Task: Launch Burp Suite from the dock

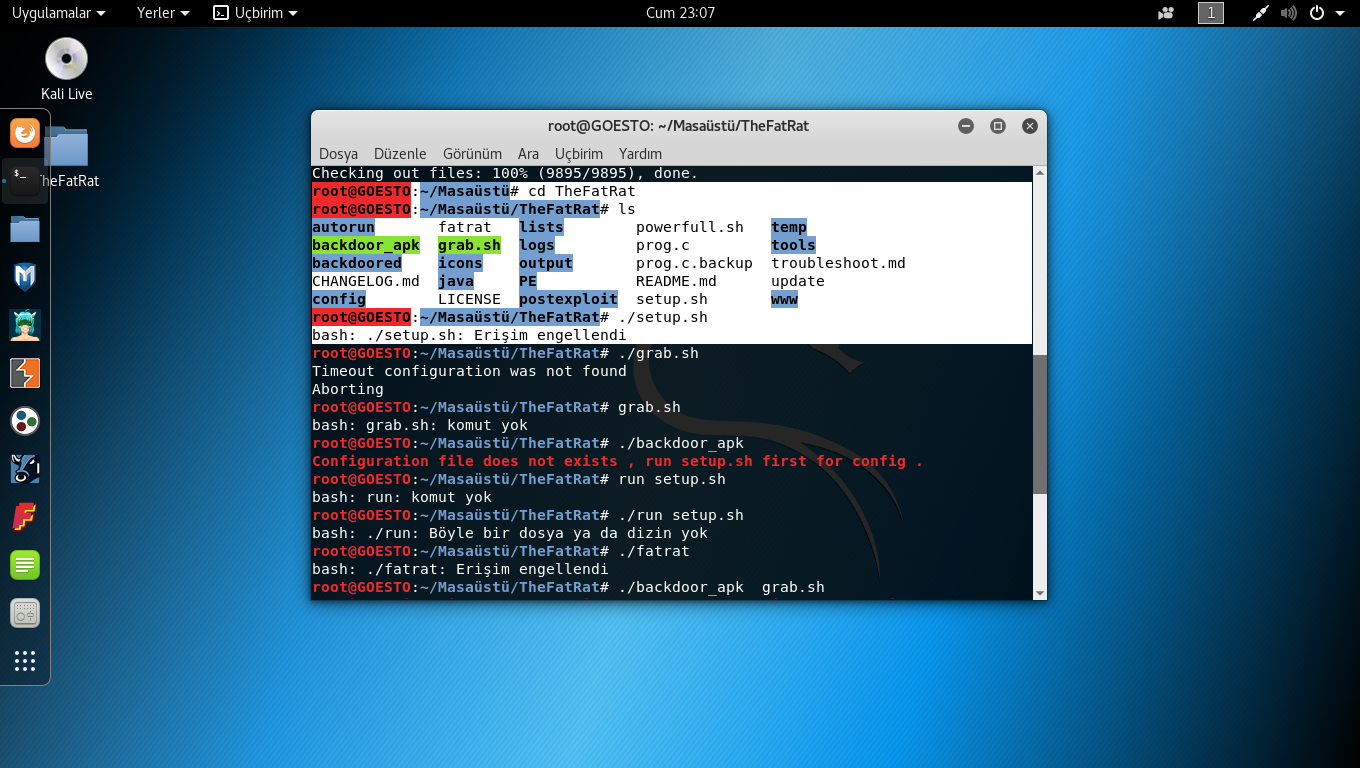Action: [x=25, y=373]
